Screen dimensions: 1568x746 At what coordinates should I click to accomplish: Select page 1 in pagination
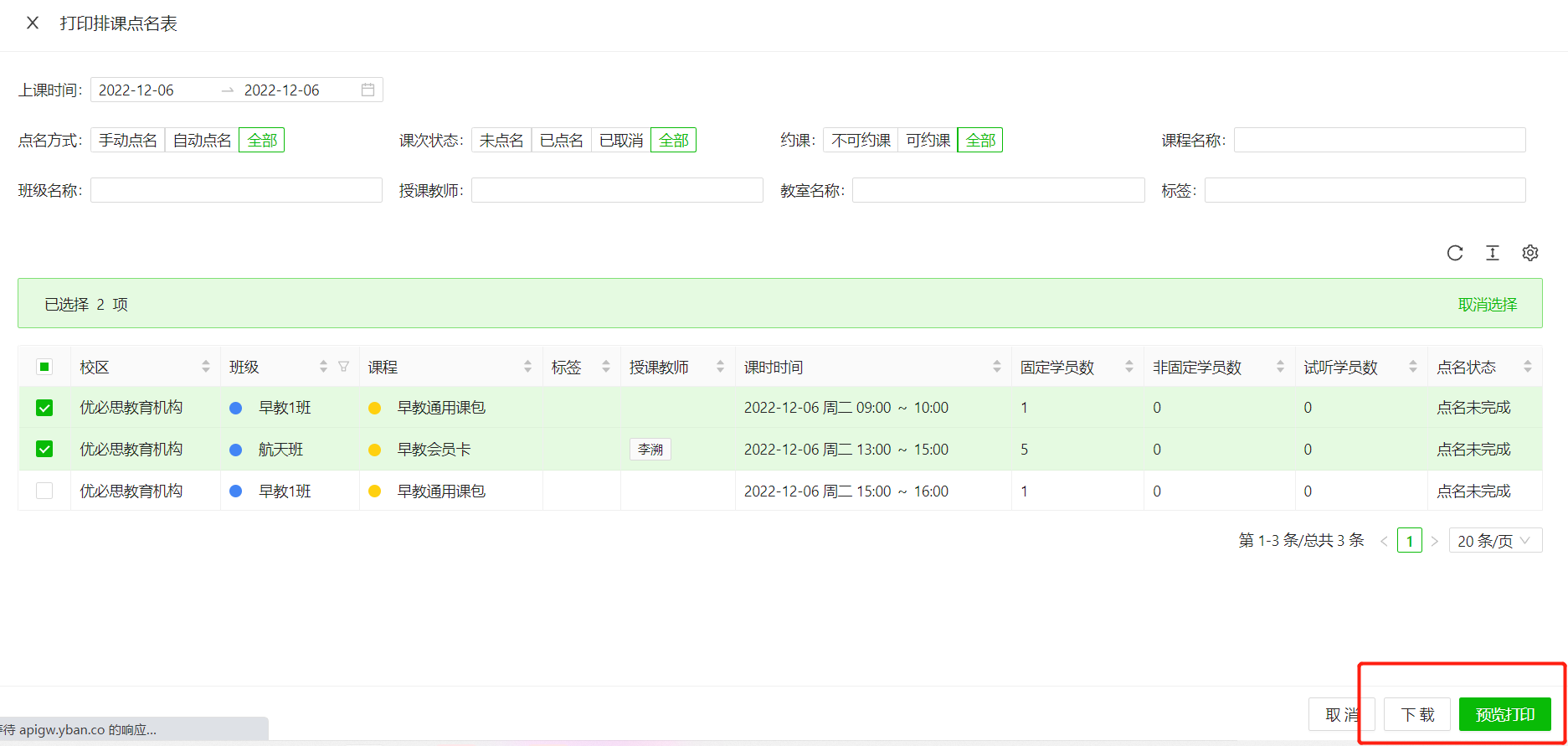(1410, 541)
